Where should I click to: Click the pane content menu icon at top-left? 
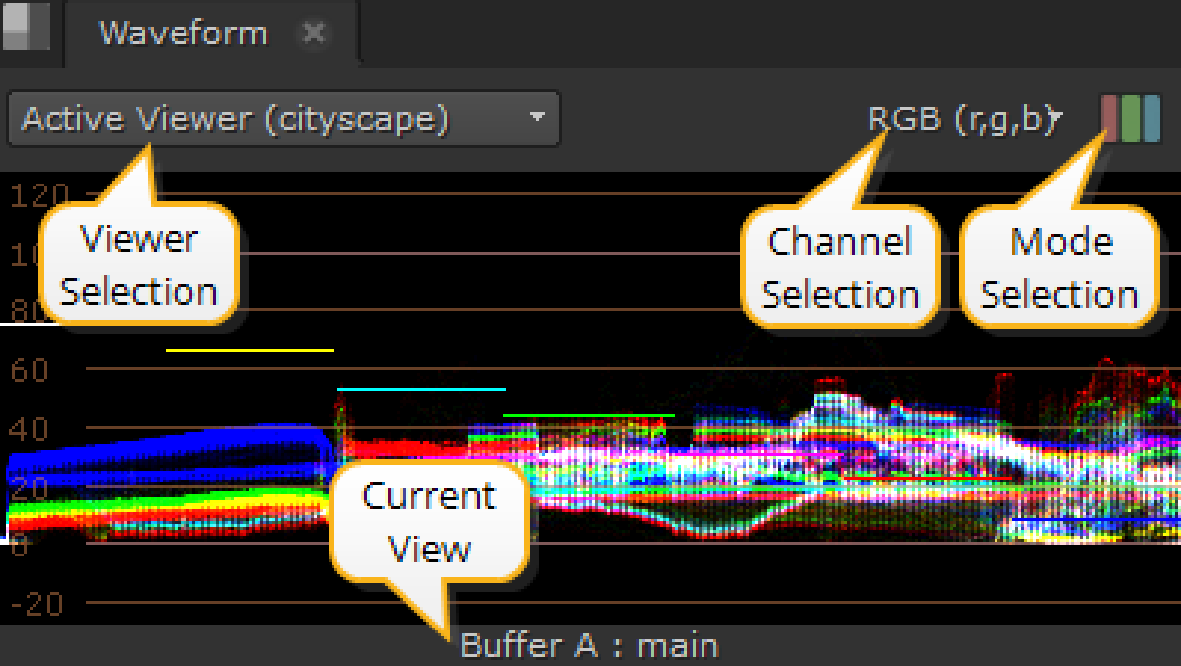(26, 27)
